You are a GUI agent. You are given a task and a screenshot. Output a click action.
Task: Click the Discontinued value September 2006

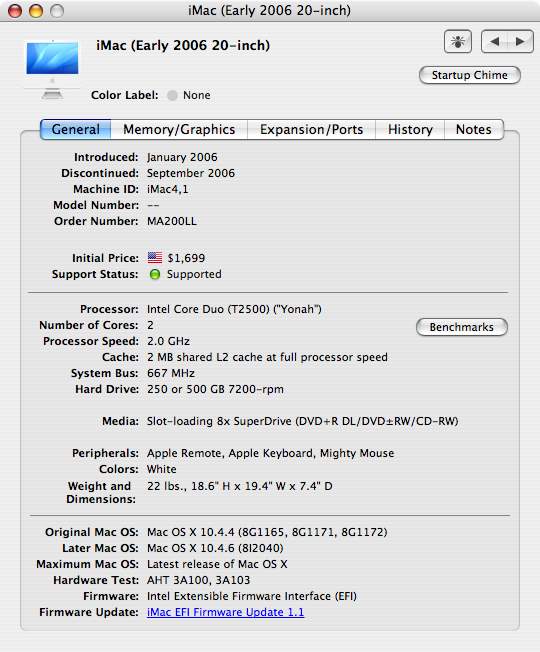(191, 173)
